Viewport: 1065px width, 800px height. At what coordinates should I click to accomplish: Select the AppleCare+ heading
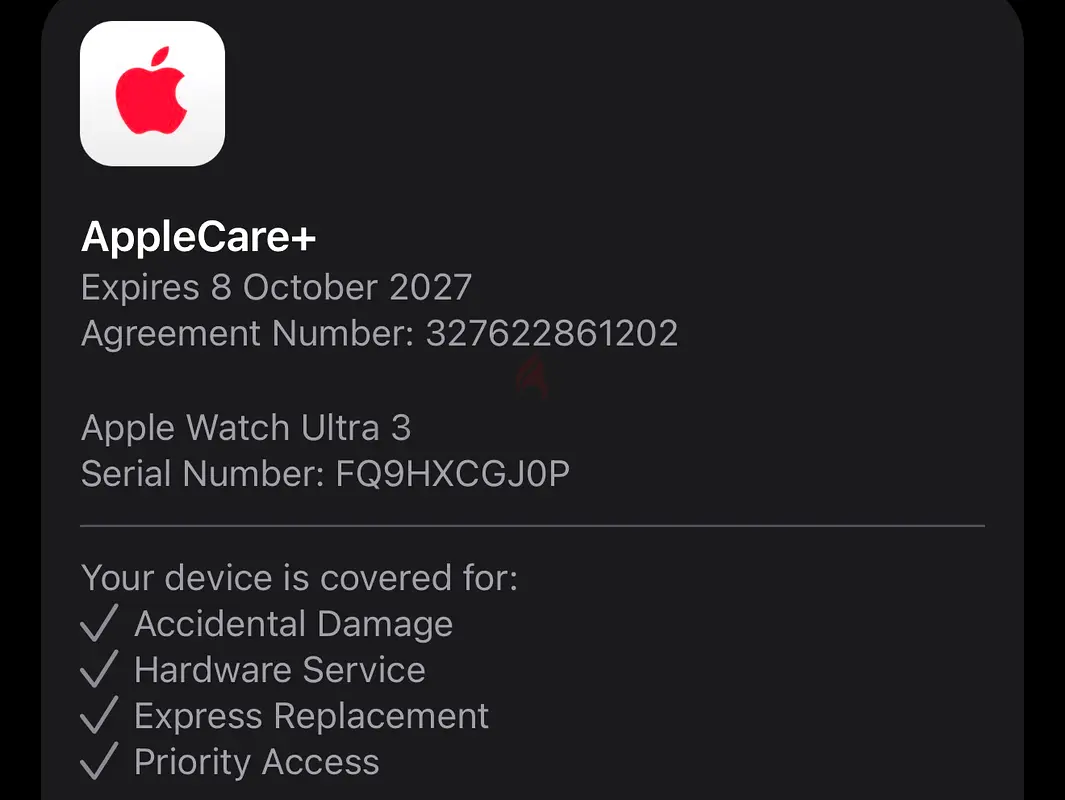coord(198,236)
